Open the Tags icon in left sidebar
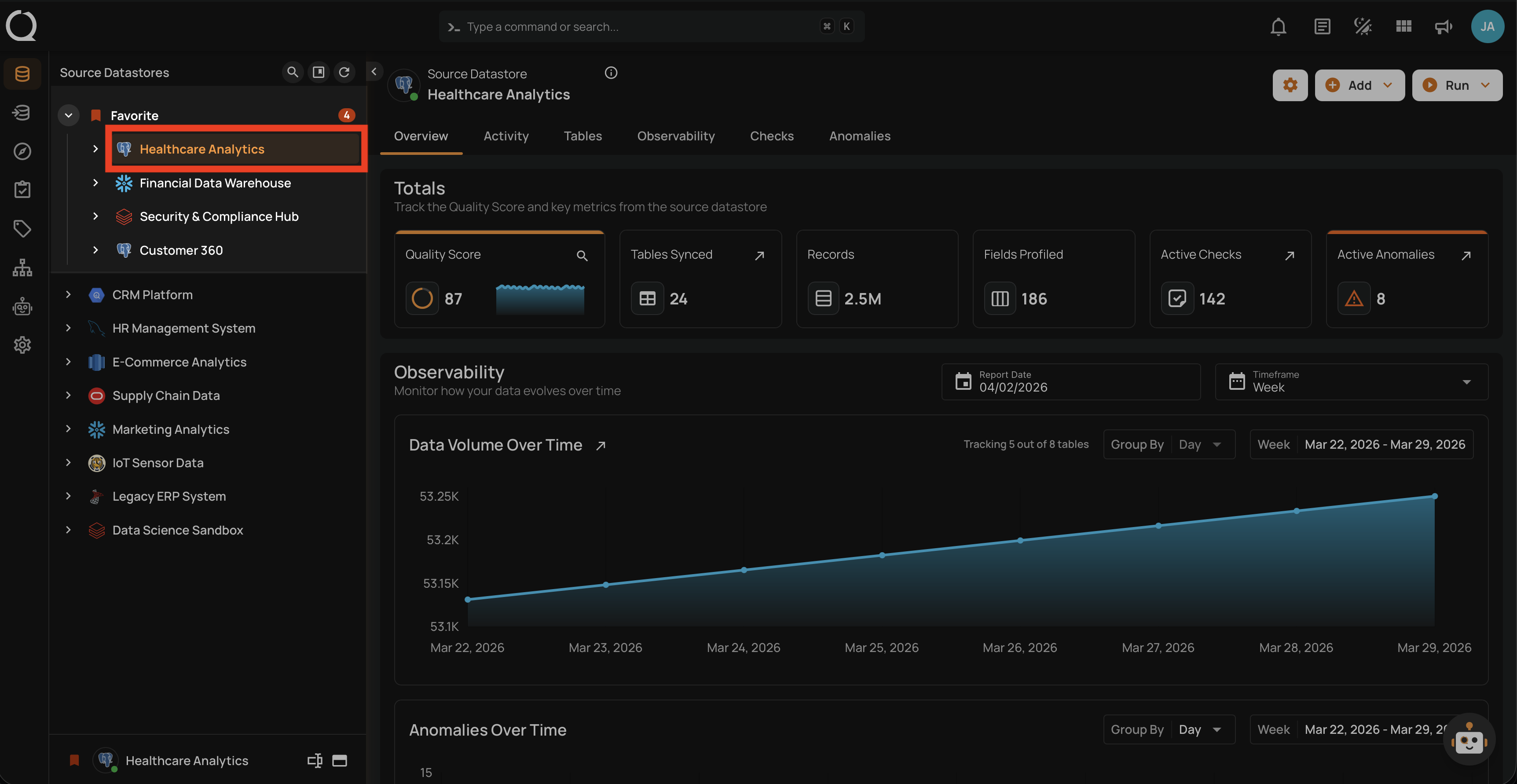1517x784 pixels. [22, 228]
